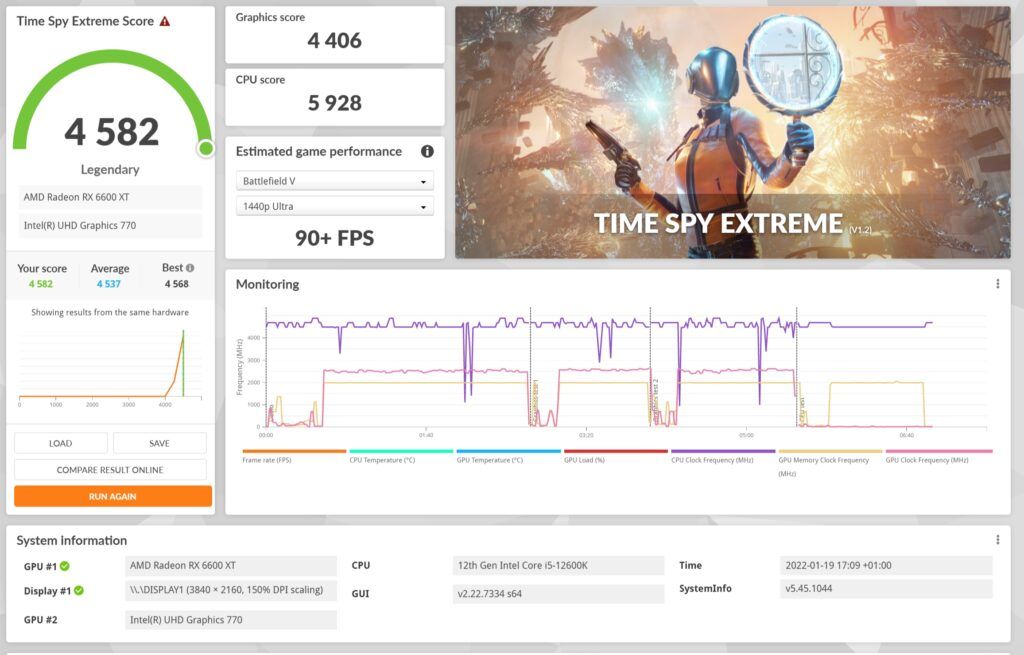The width and height of the screenshot is (1024, 655).
Task: Click the System information heading
Action: click(72, 540)
